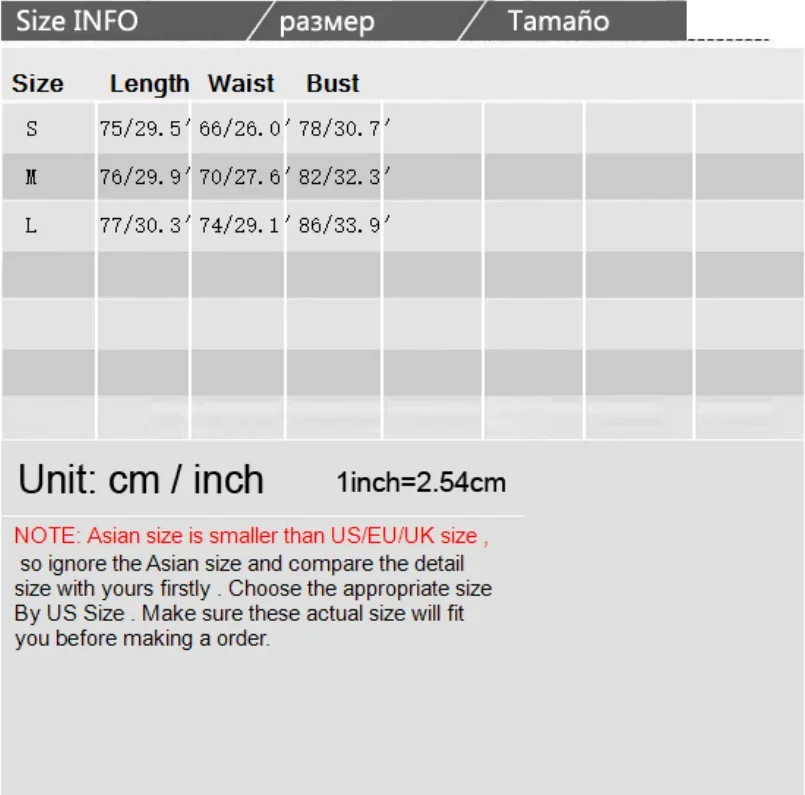Click the bust value '78/30.7'
The width and height of the screenshot is (805, 795).
coord(344,128)
